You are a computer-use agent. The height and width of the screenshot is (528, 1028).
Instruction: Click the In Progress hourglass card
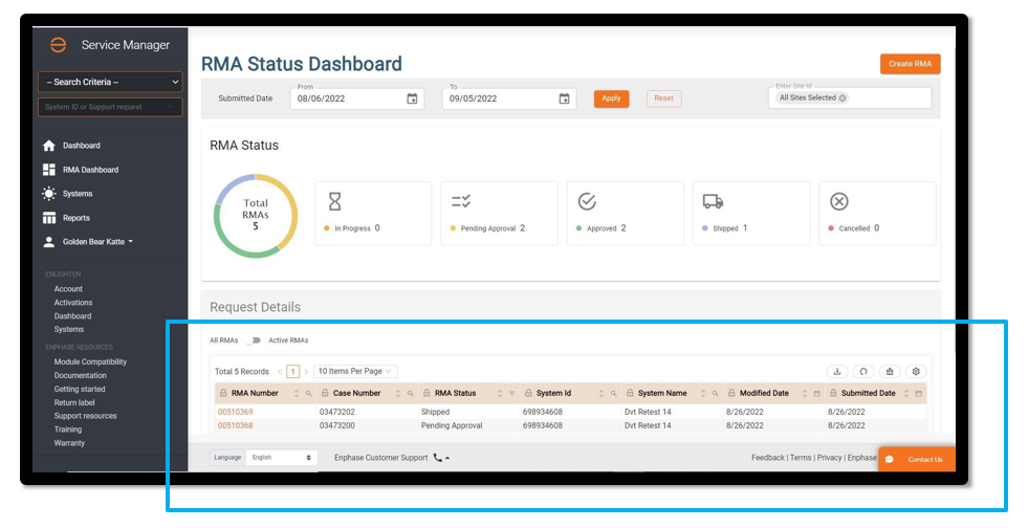[x=373, y=213]
